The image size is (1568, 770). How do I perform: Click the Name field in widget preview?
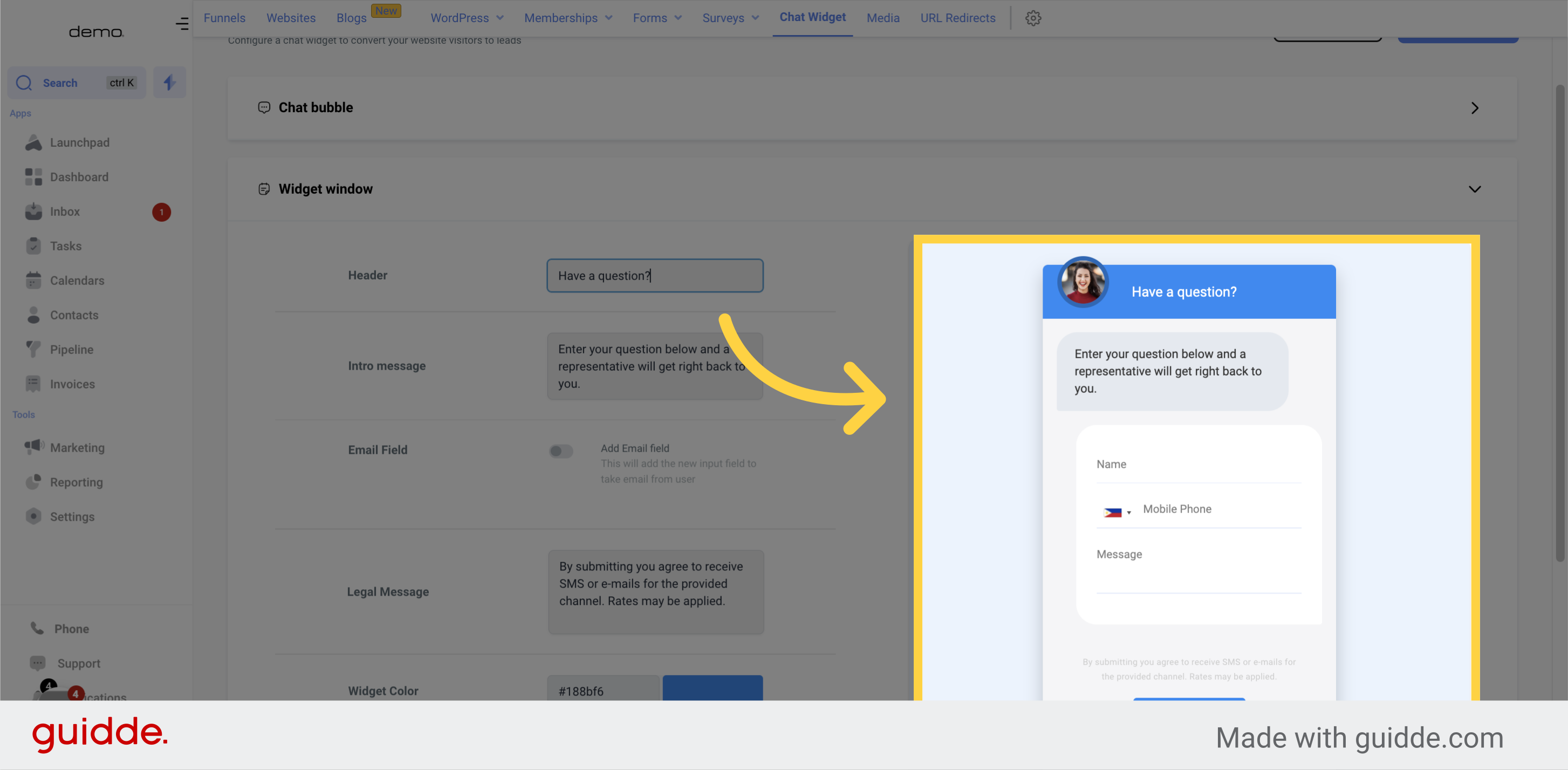pos(1199,465)
